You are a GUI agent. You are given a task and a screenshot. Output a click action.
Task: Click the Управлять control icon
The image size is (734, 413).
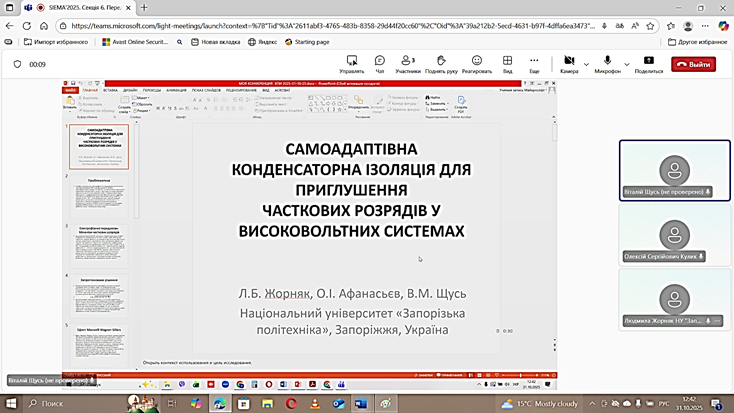[x=351, y=61]
